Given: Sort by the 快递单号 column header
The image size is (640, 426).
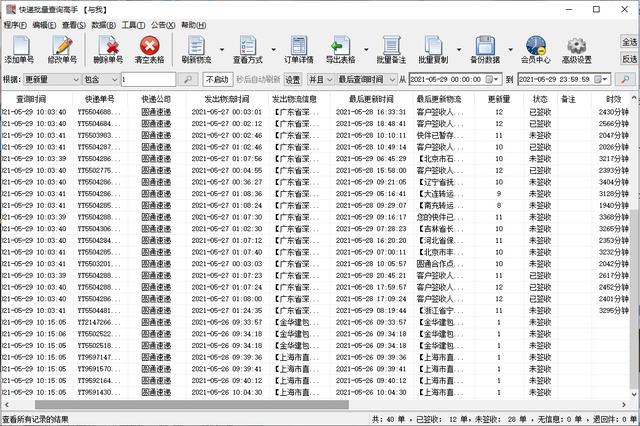Looking at the screenshot, I should (100, 99).
